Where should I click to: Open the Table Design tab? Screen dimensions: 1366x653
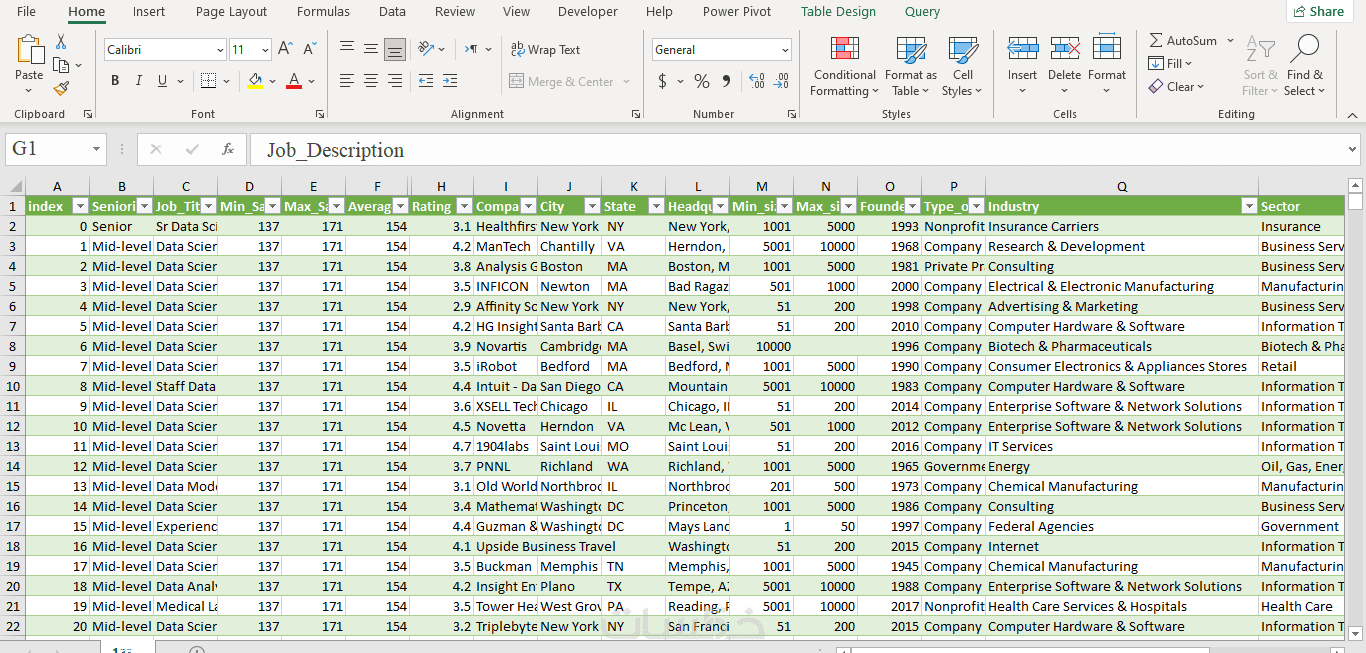[838, 12]
